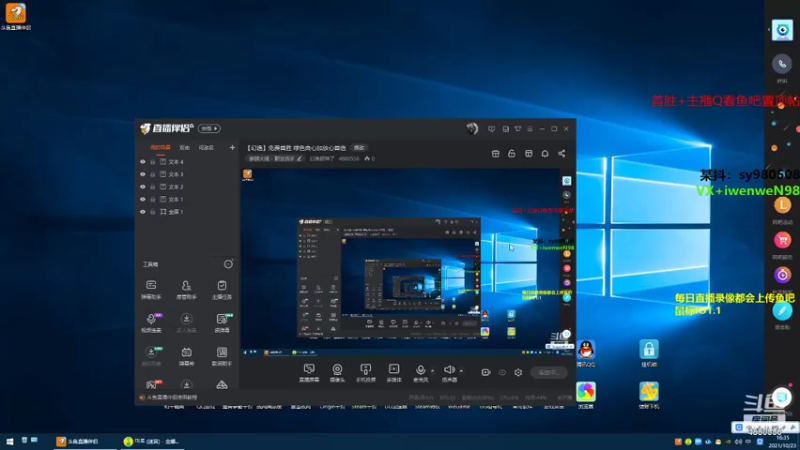The image size is (800, 450).
Task: Click the start streaming button
Action: tap(548, 372)
